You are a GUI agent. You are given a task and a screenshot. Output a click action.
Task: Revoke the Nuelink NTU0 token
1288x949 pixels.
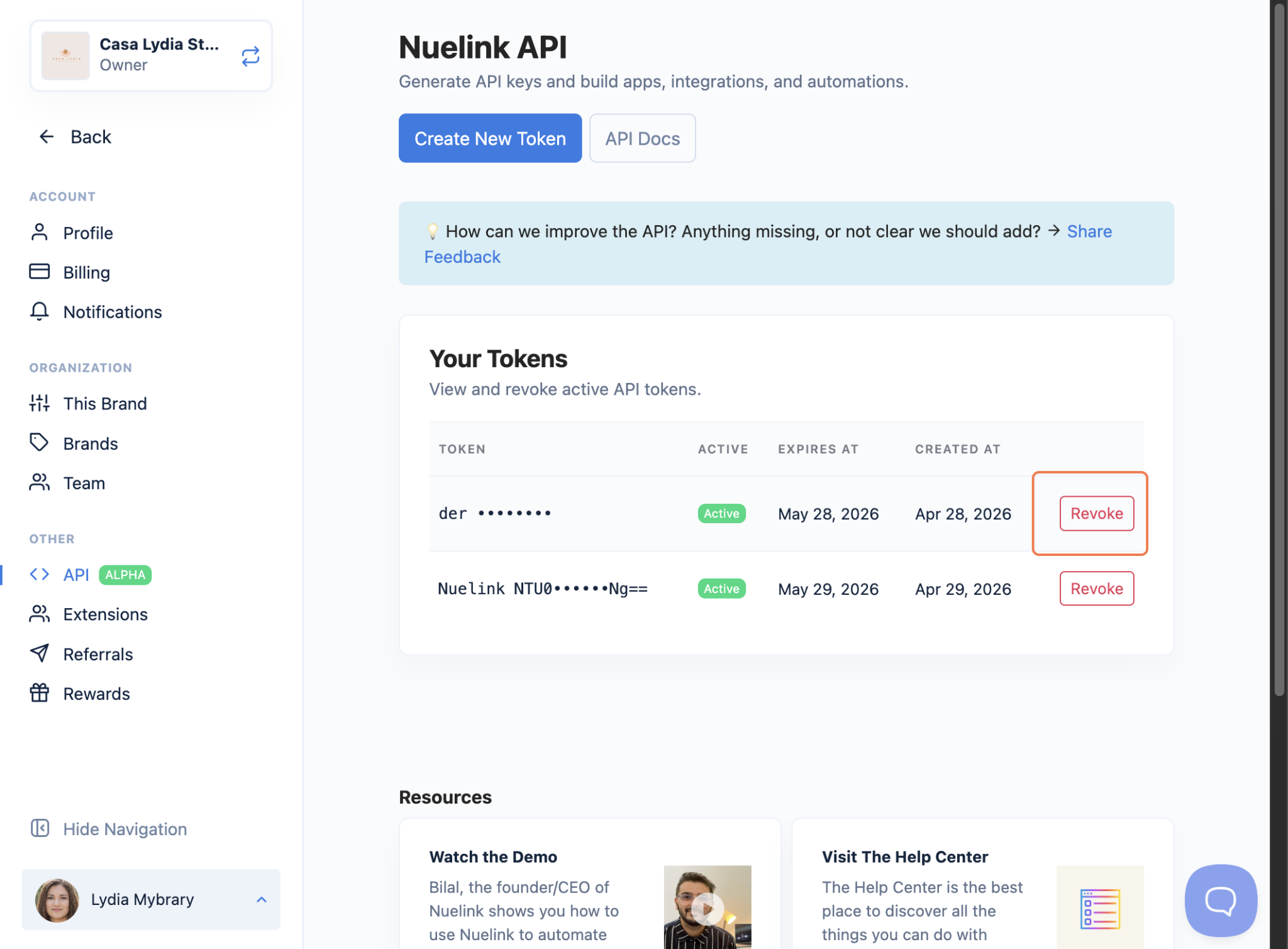1096,589
